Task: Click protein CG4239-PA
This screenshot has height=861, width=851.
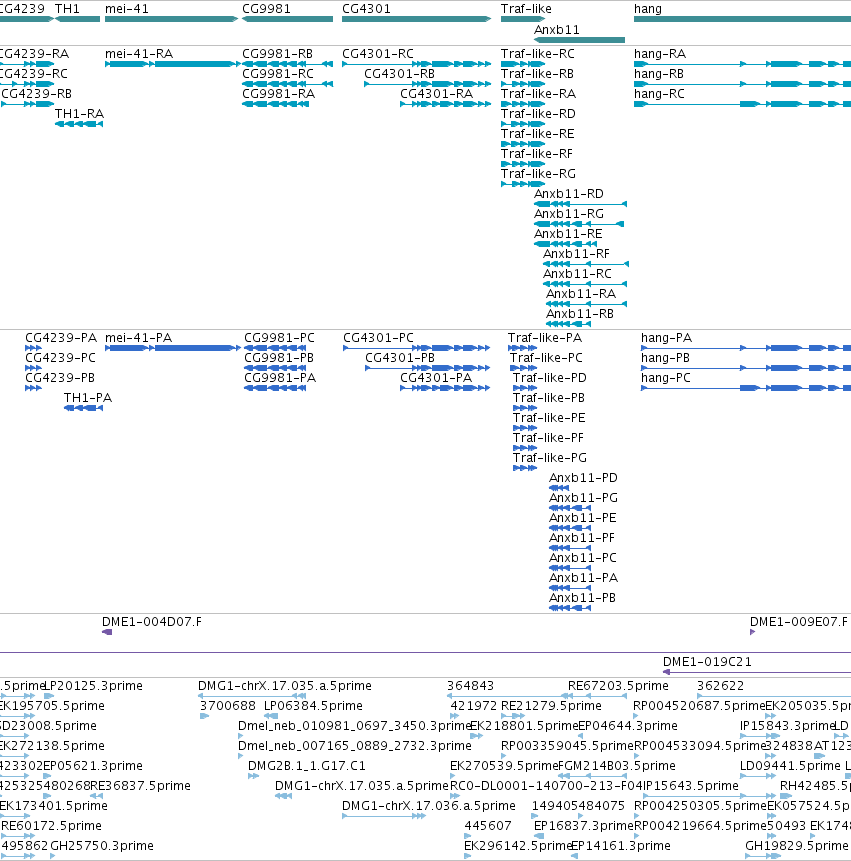Action: tap(61, 338)
